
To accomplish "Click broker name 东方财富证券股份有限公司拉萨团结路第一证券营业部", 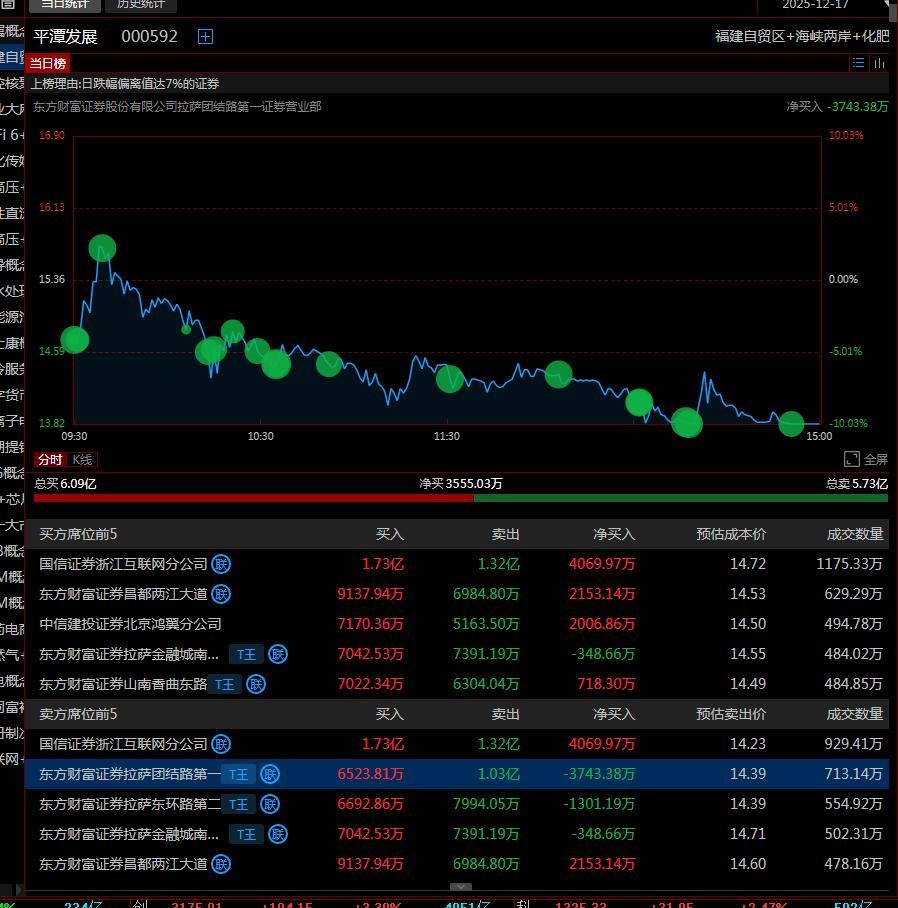I will pos(177,107).
